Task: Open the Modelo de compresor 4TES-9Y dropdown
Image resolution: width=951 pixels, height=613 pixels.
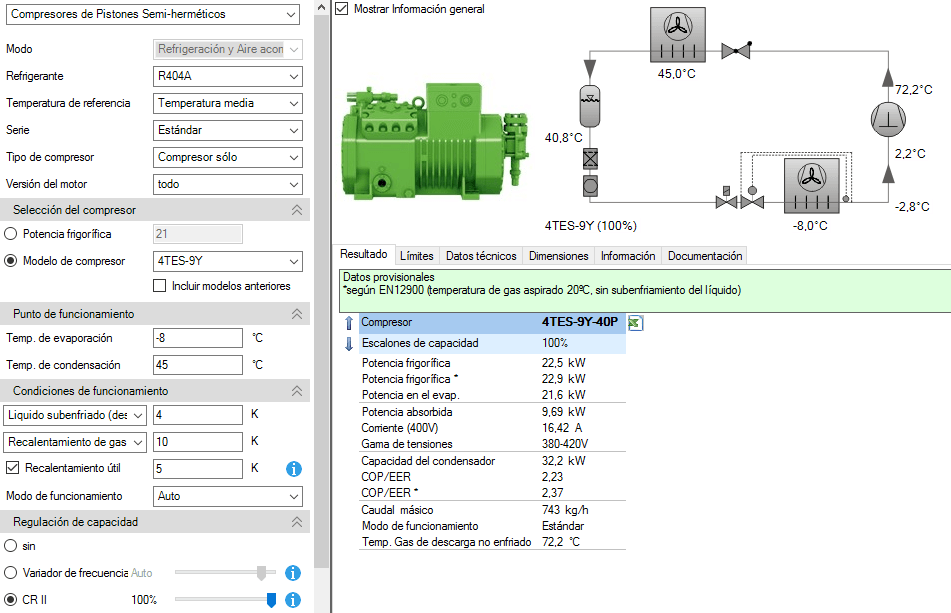Action: (x=228, y=261)
